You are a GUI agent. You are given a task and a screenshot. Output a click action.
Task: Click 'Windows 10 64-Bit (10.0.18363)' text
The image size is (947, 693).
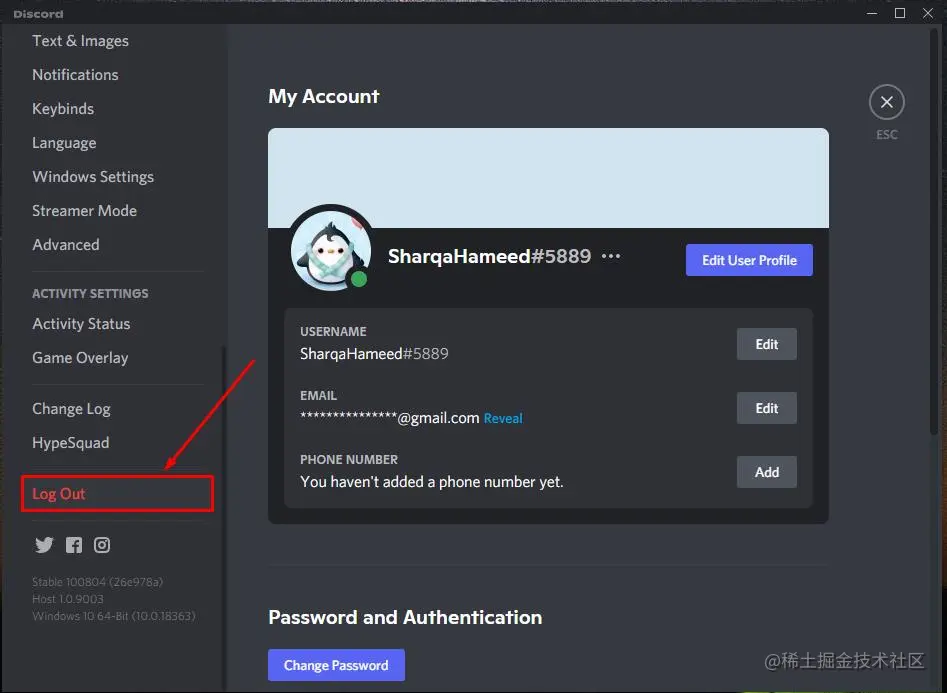[114, 616]
